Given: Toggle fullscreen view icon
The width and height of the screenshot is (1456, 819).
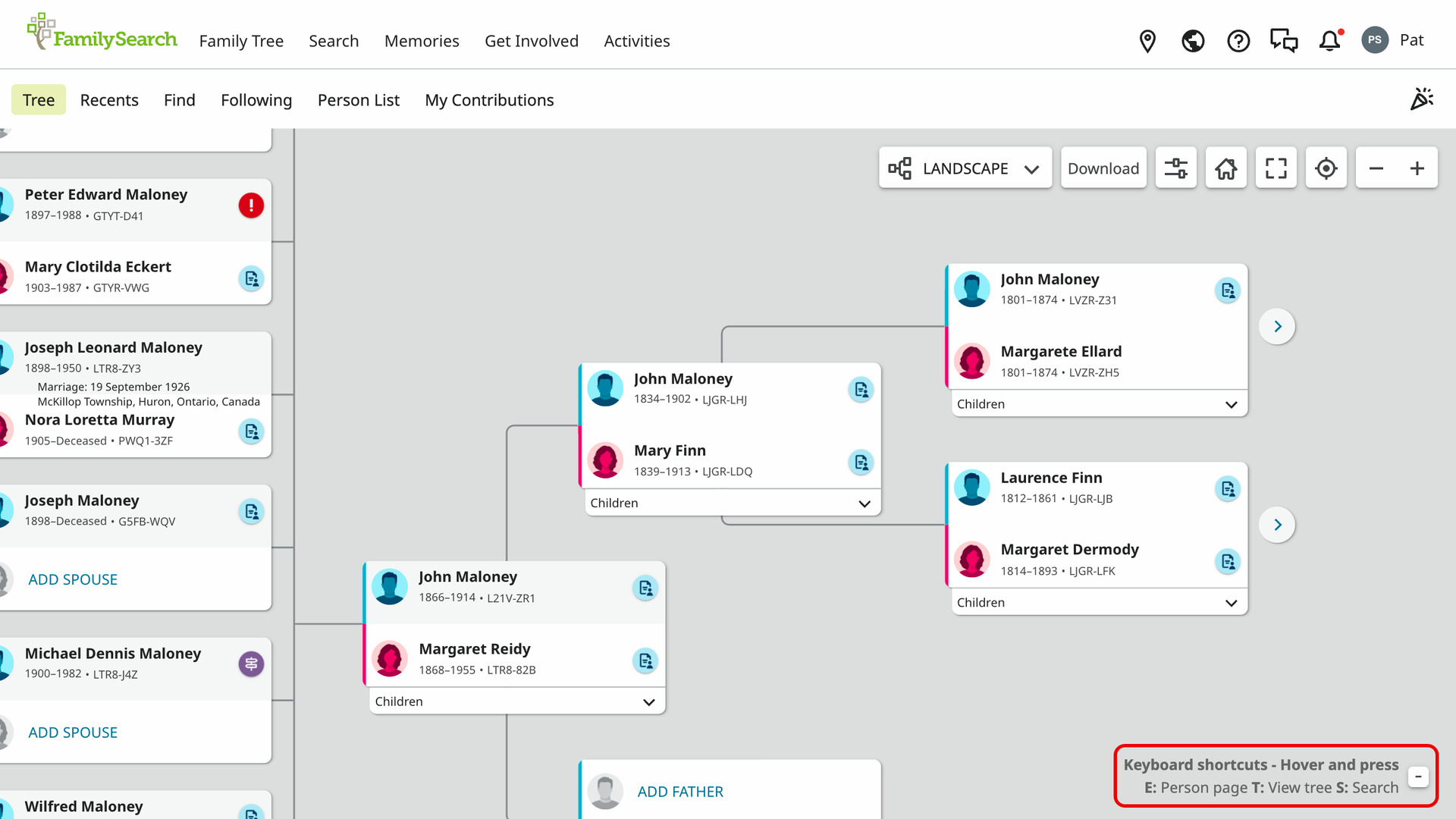Looking at the screenshot, I should [x=1276, y=168].
